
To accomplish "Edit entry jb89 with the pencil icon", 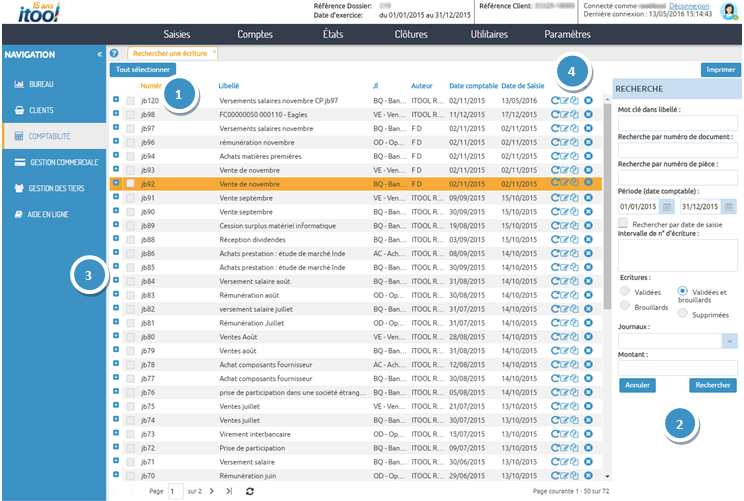I will [565, 225].
